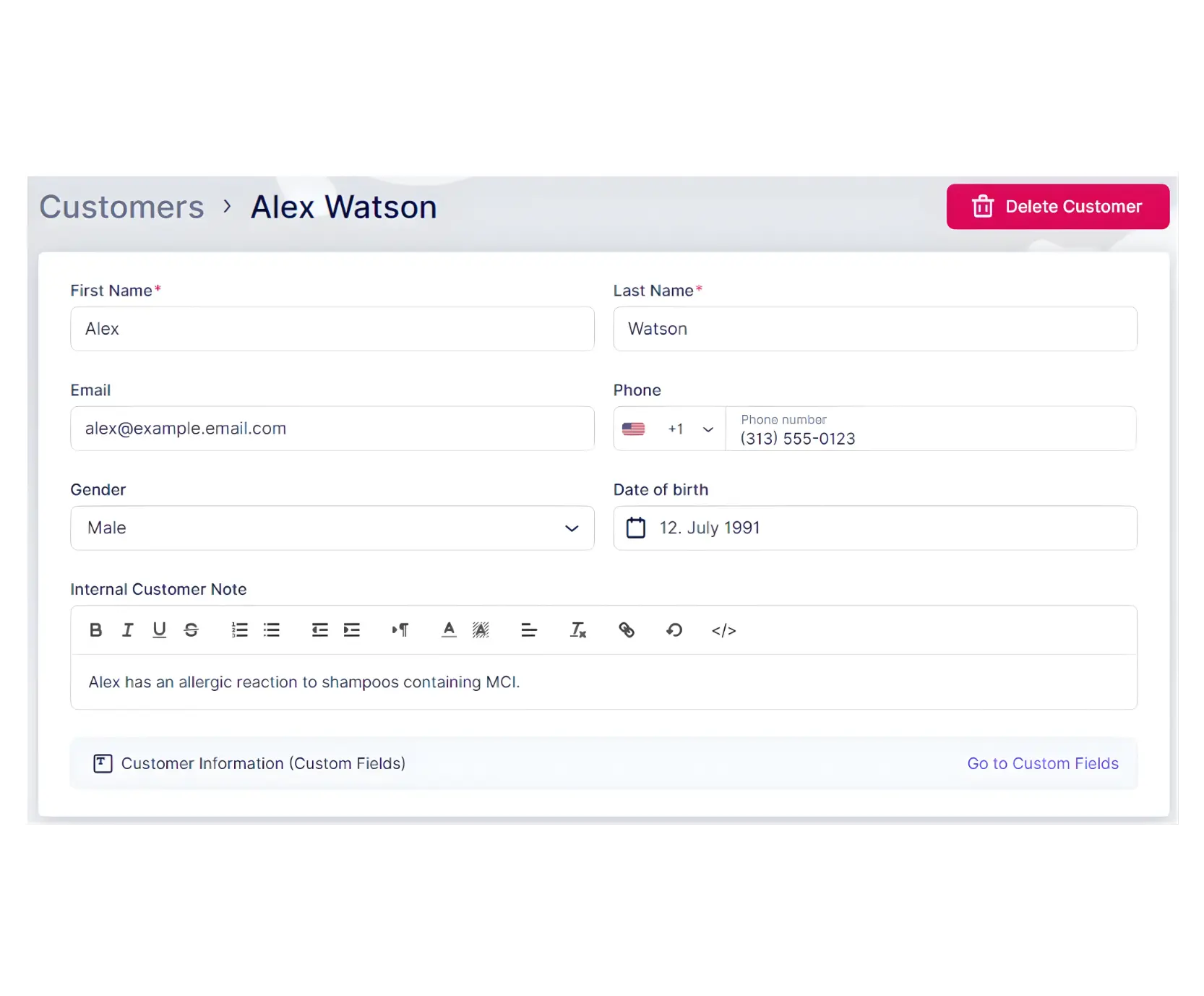Viewport: 1204px width, 996px height.
Task: Undo the last change in the note
Action: [674, 630]
